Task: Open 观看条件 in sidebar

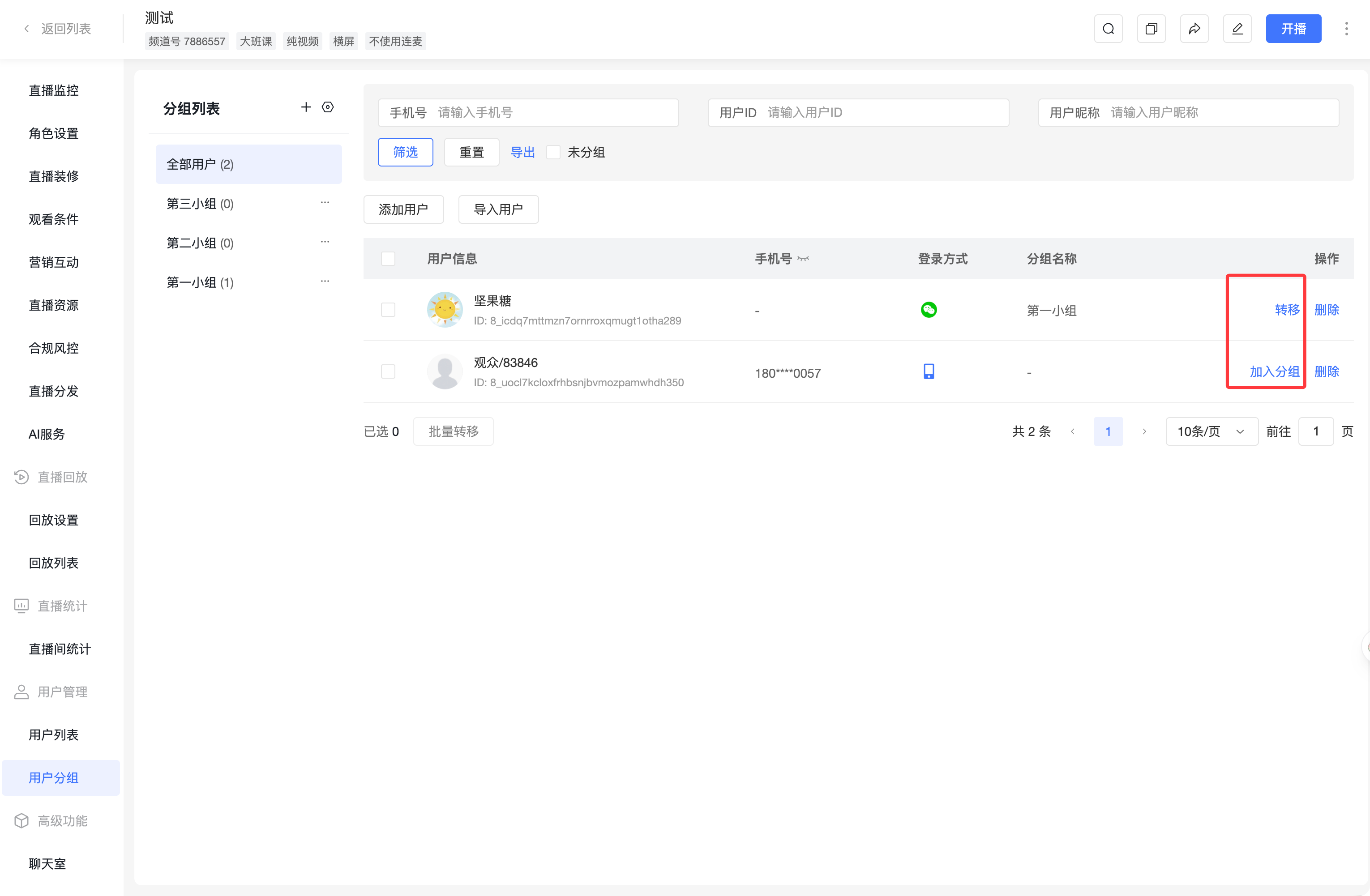Action: click(54, 219)
